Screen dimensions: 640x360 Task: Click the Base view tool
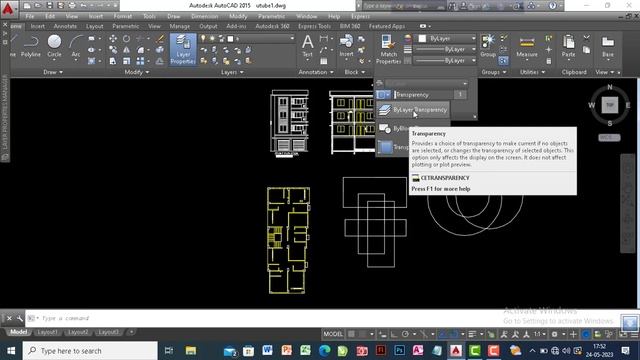click(x=608, y=46)
